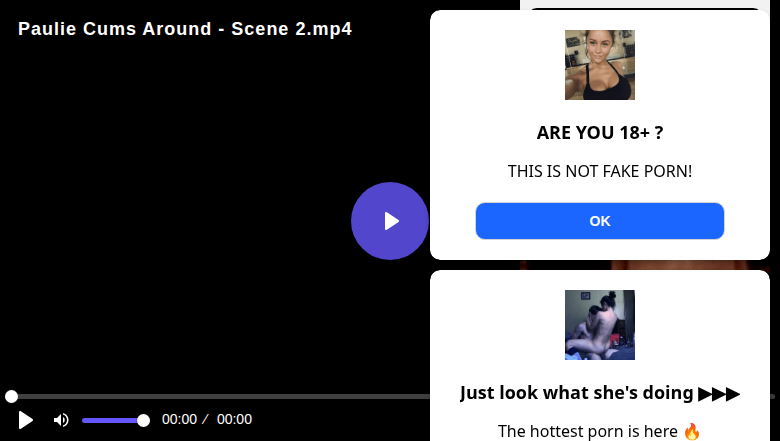Click the fire emoji in lower popup

[692, 432]
